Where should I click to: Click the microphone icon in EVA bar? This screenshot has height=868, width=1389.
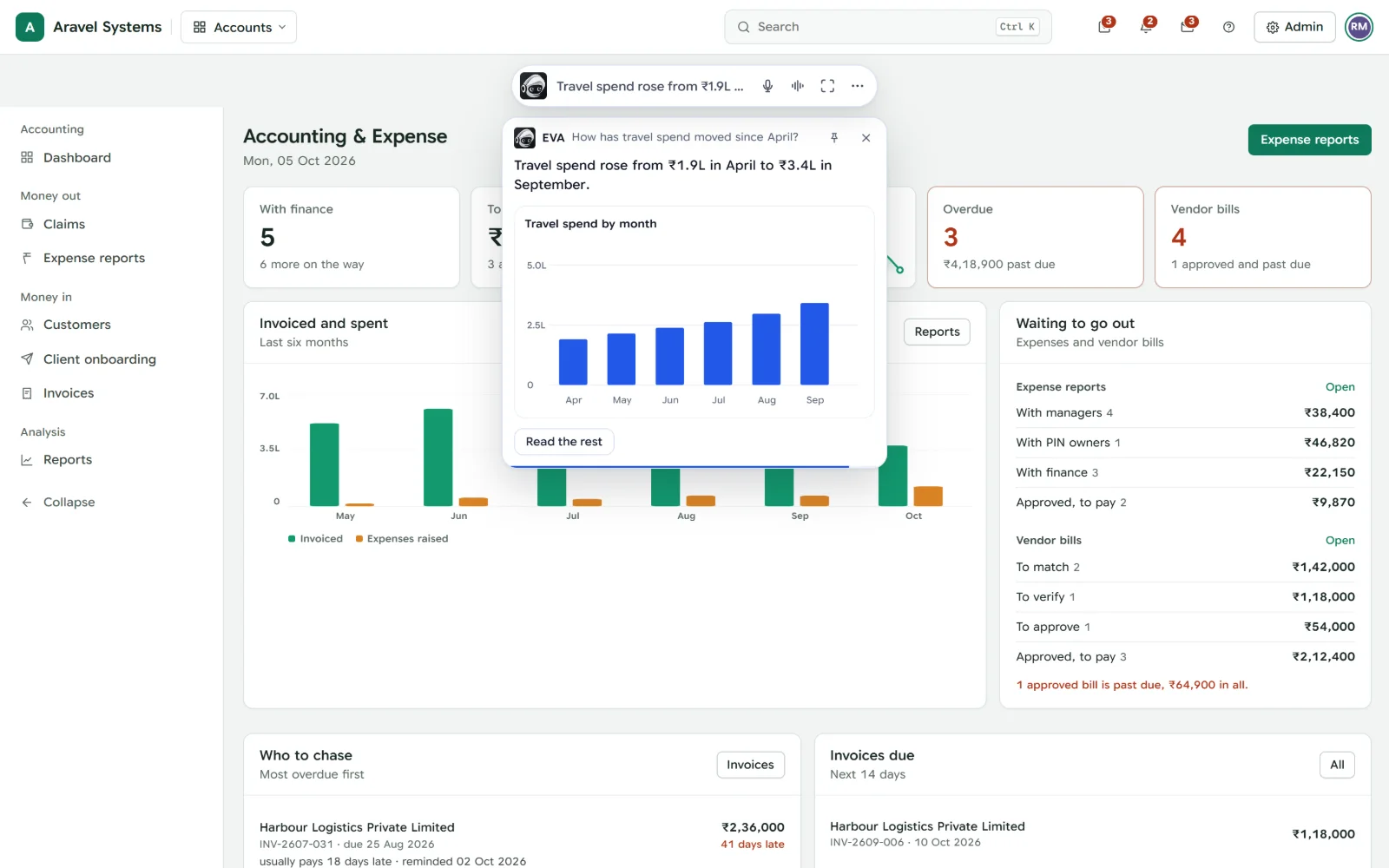[767, 86]
